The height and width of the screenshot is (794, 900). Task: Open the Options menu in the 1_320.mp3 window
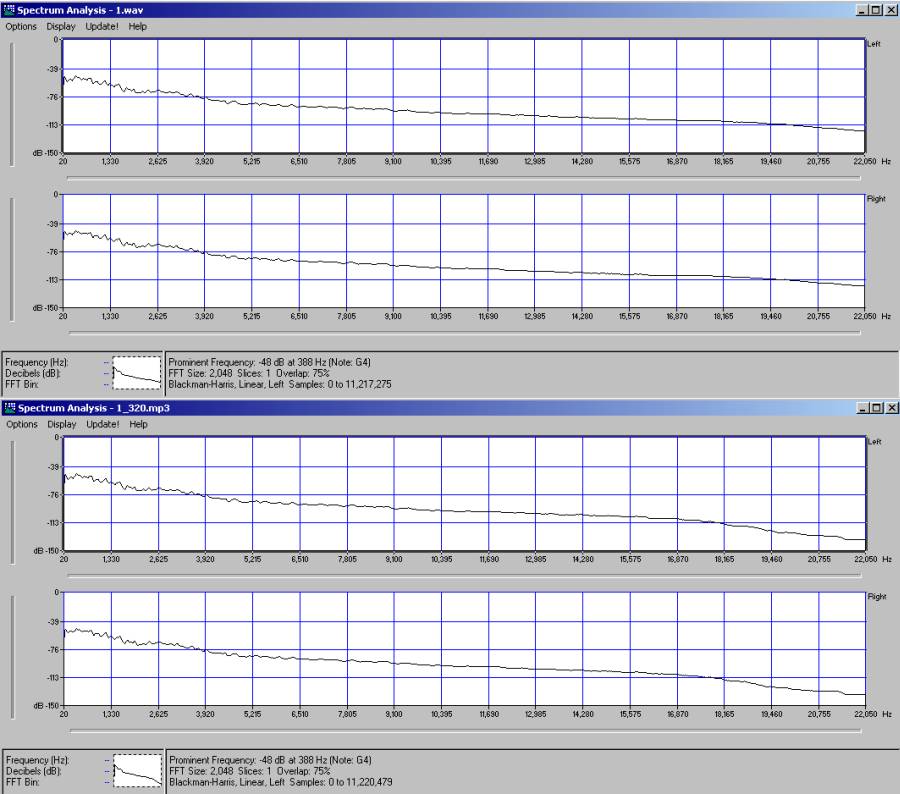point(22,424)
